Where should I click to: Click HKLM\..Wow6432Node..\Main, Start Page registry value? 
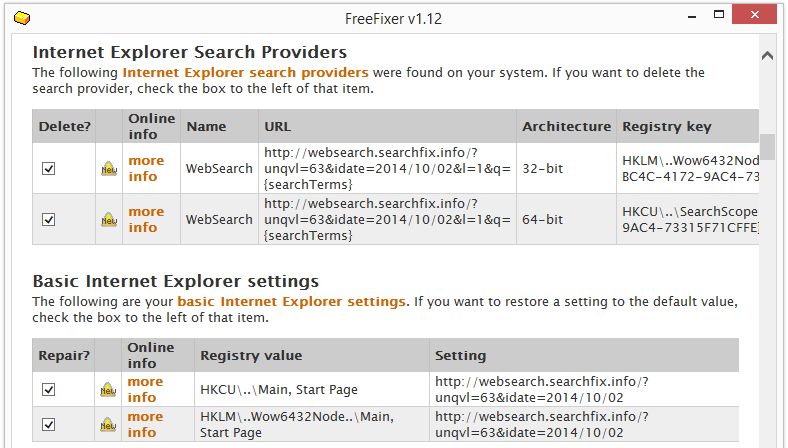297,424
